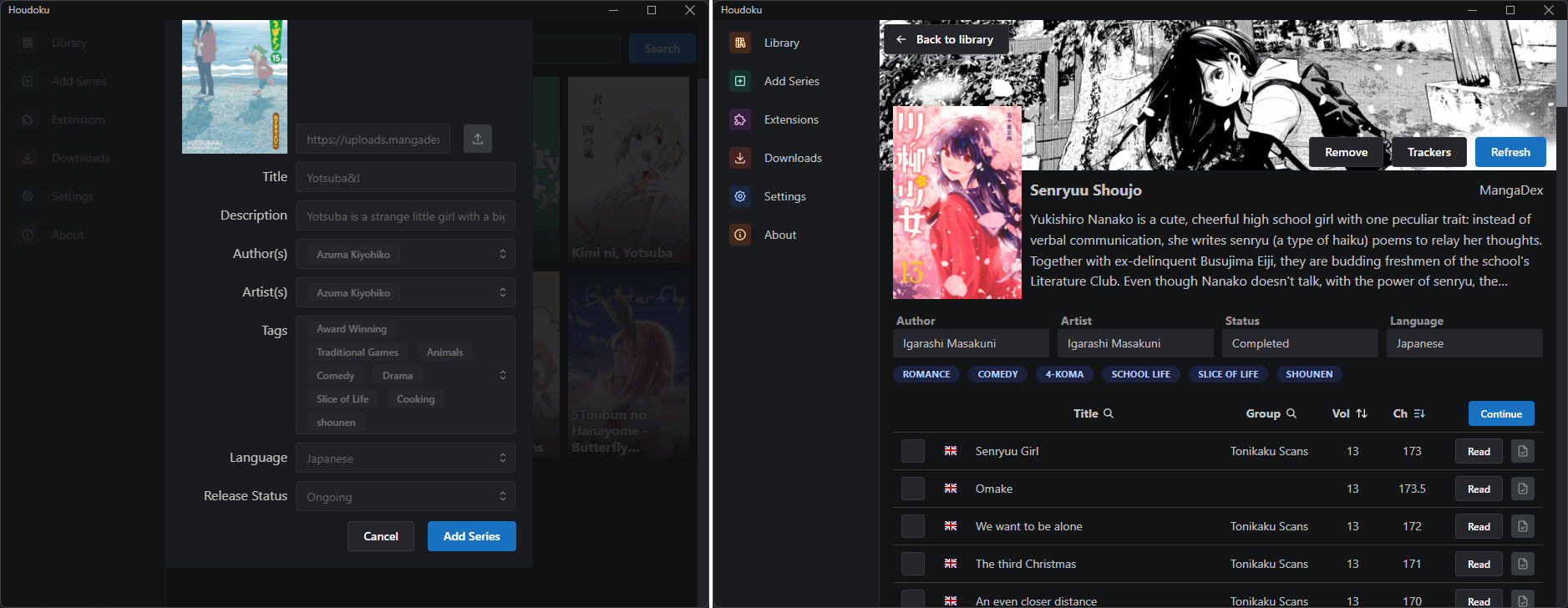Viewport: 1568px width, 608px height.
Task: Read the Omake chapter 173.5
Action: 1479,489
